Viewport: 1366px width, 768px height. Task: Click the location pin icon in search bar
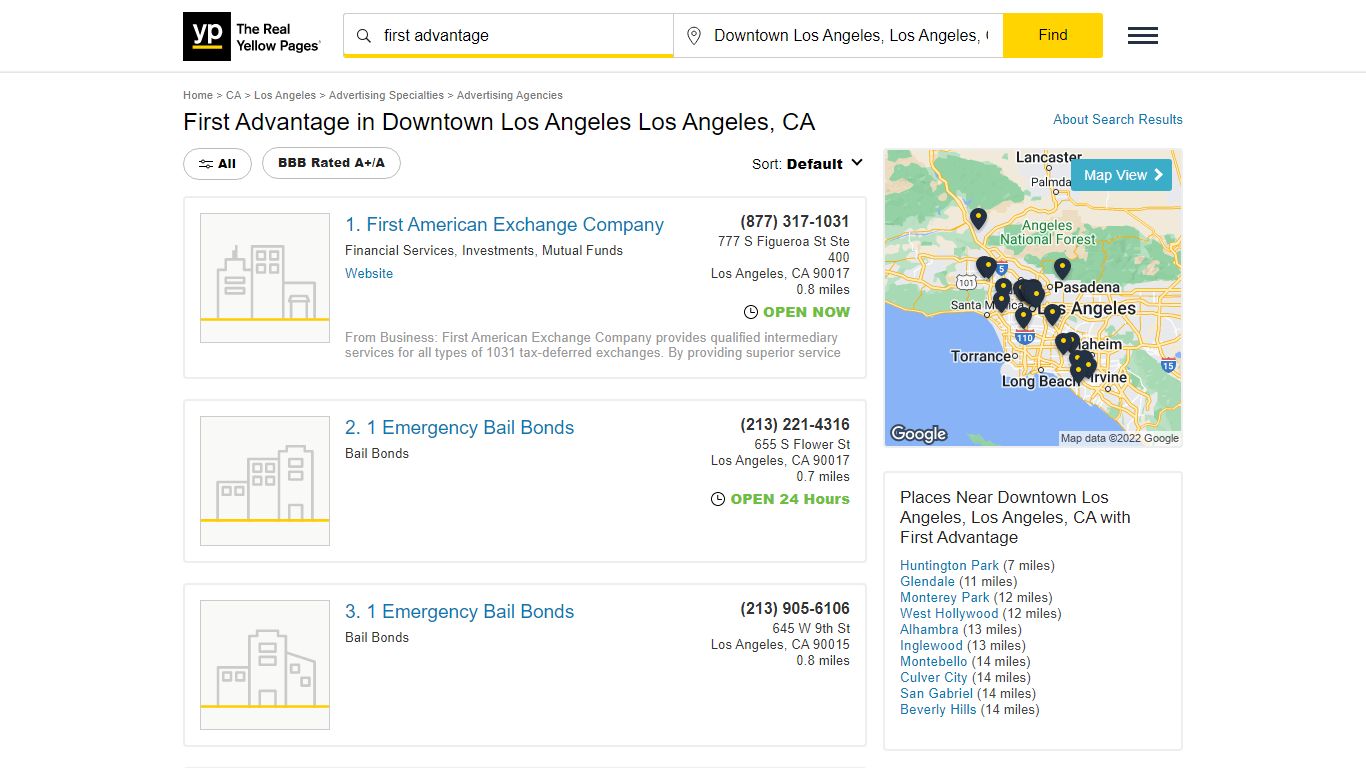click(x=693, y=36)
